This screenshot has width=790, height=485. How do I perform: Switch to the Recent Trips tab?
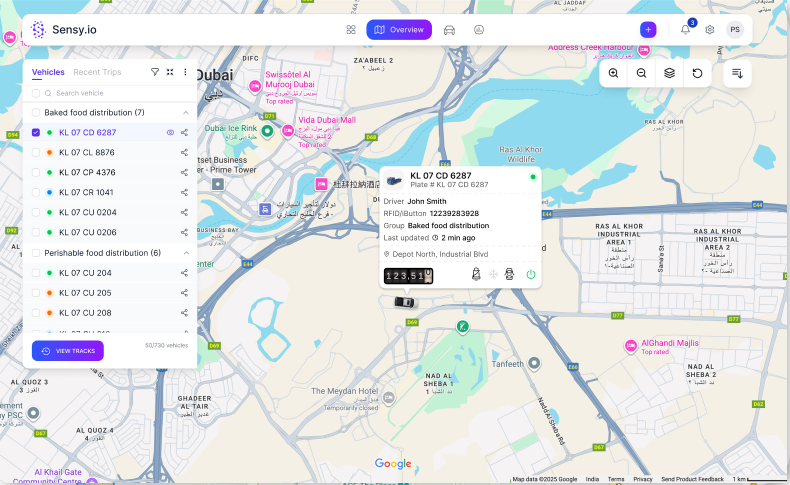(x=97, y=72)
